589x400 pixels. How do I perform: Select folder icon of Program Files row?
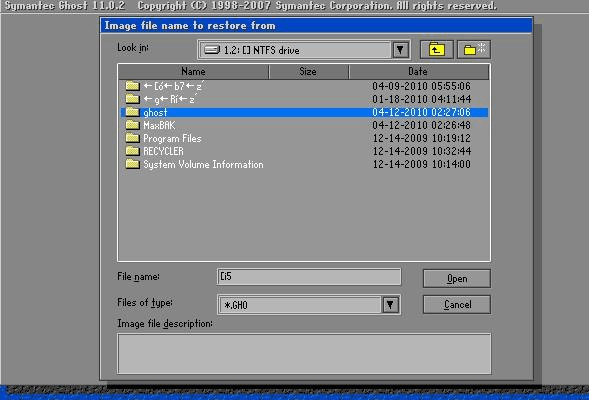tap(132, 138)
